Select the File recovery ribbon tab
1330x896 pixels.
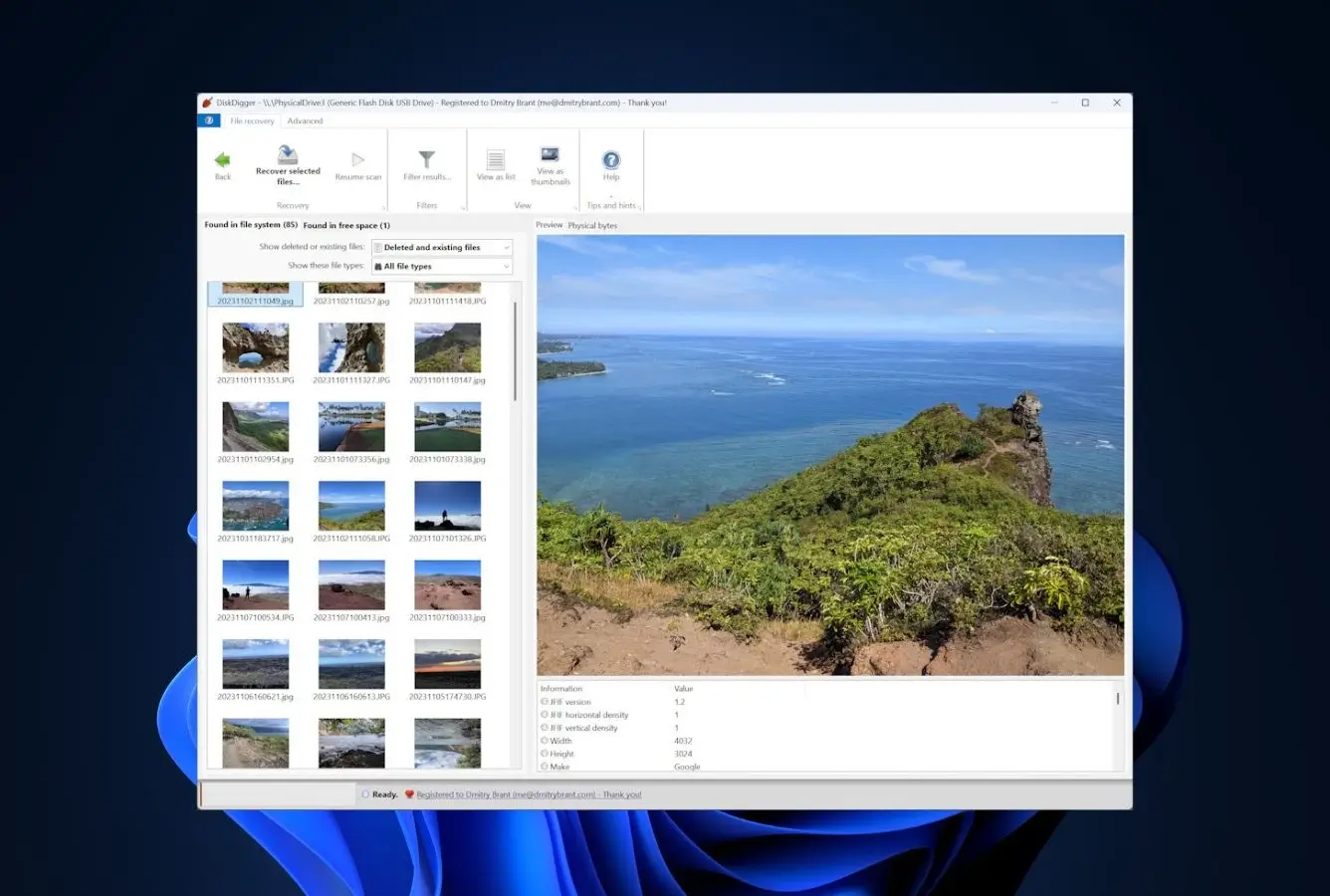[252, 120]
